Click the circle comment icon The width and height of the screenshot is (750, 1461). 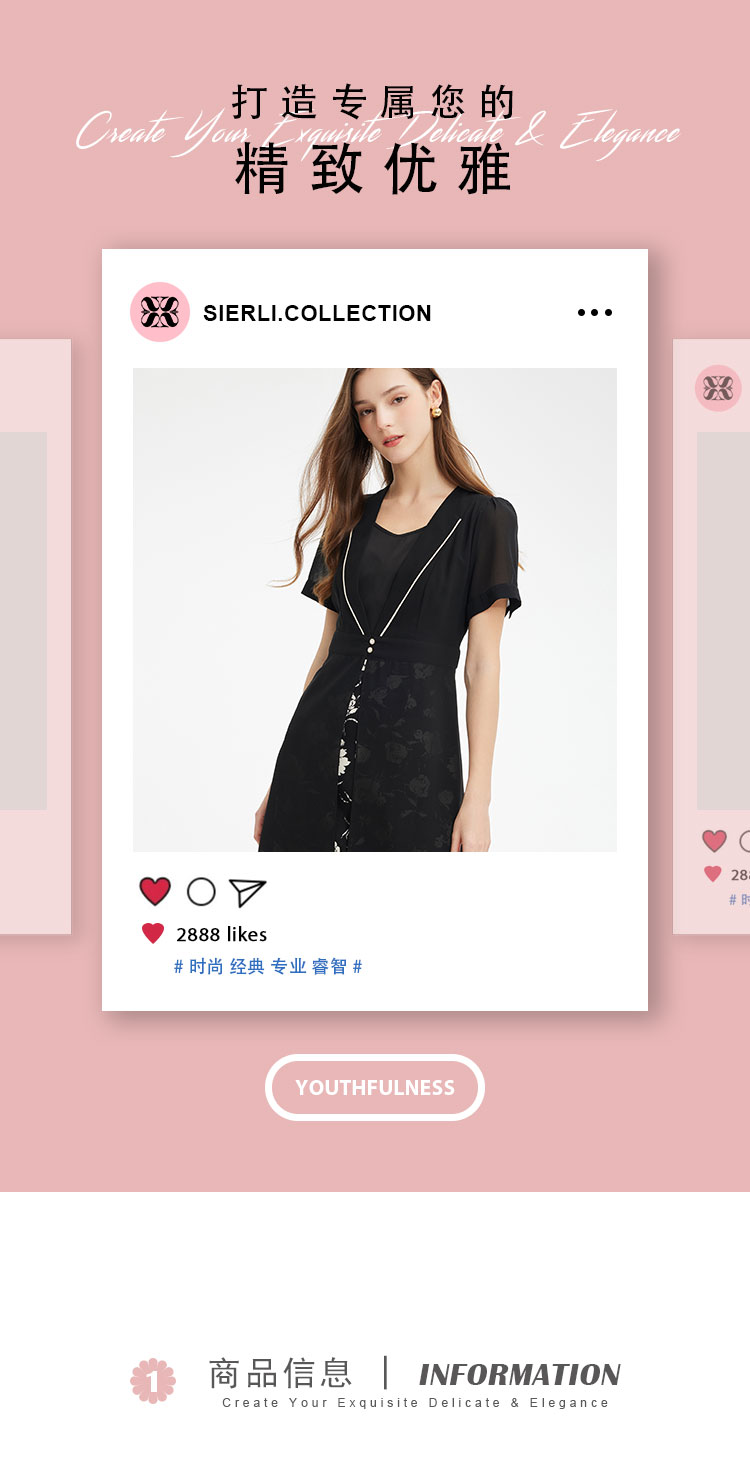201,892
